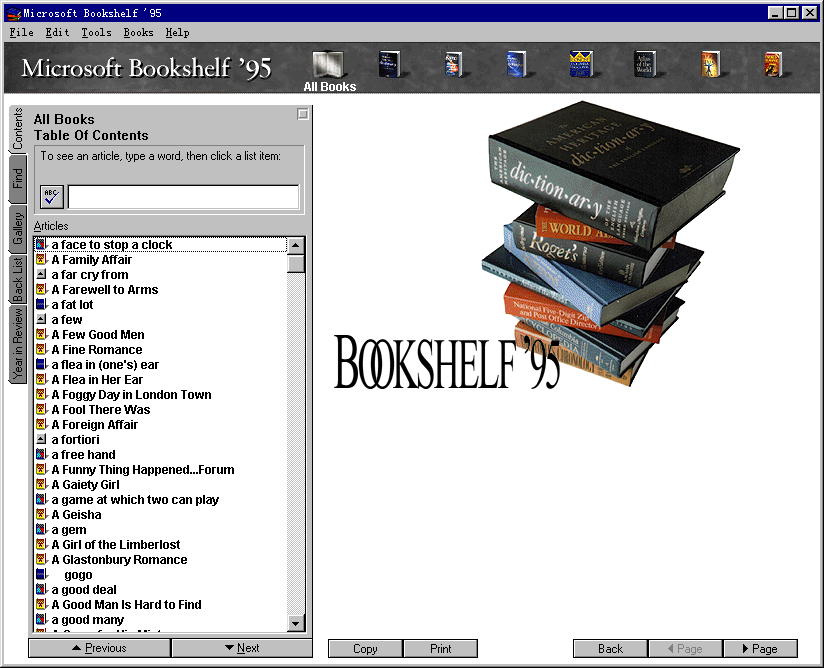Click the Copy button
This screenshot has width=824, height=668.
click(x=365, y=649)
